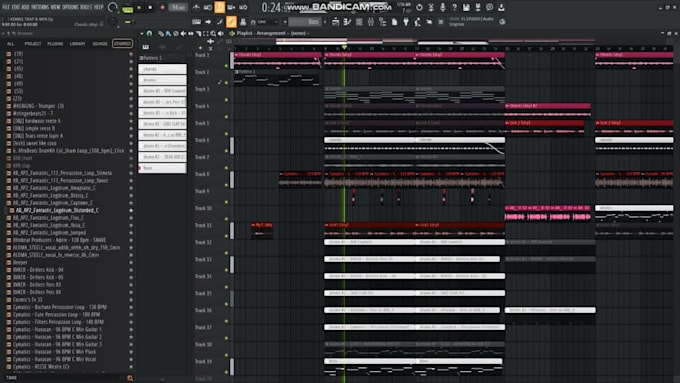Open the PATTERNS menu
Viewport: 680px width, 383px height.
(39, 7)
